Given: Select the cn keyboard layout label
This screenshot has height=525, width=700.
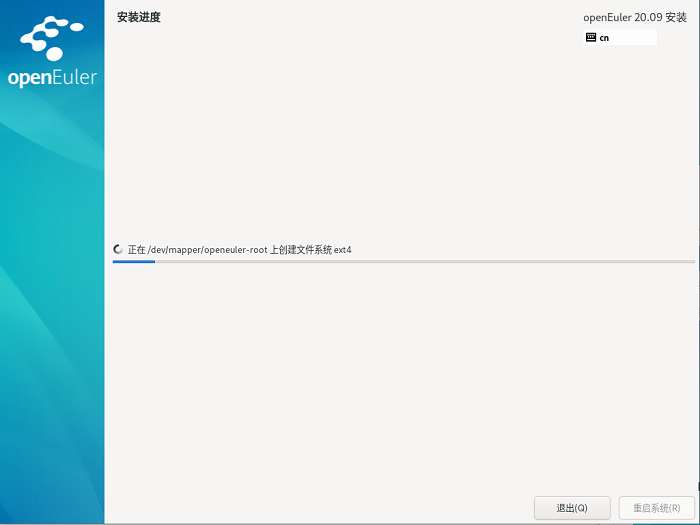Looking at the screenshot, I should pos(604,38).
